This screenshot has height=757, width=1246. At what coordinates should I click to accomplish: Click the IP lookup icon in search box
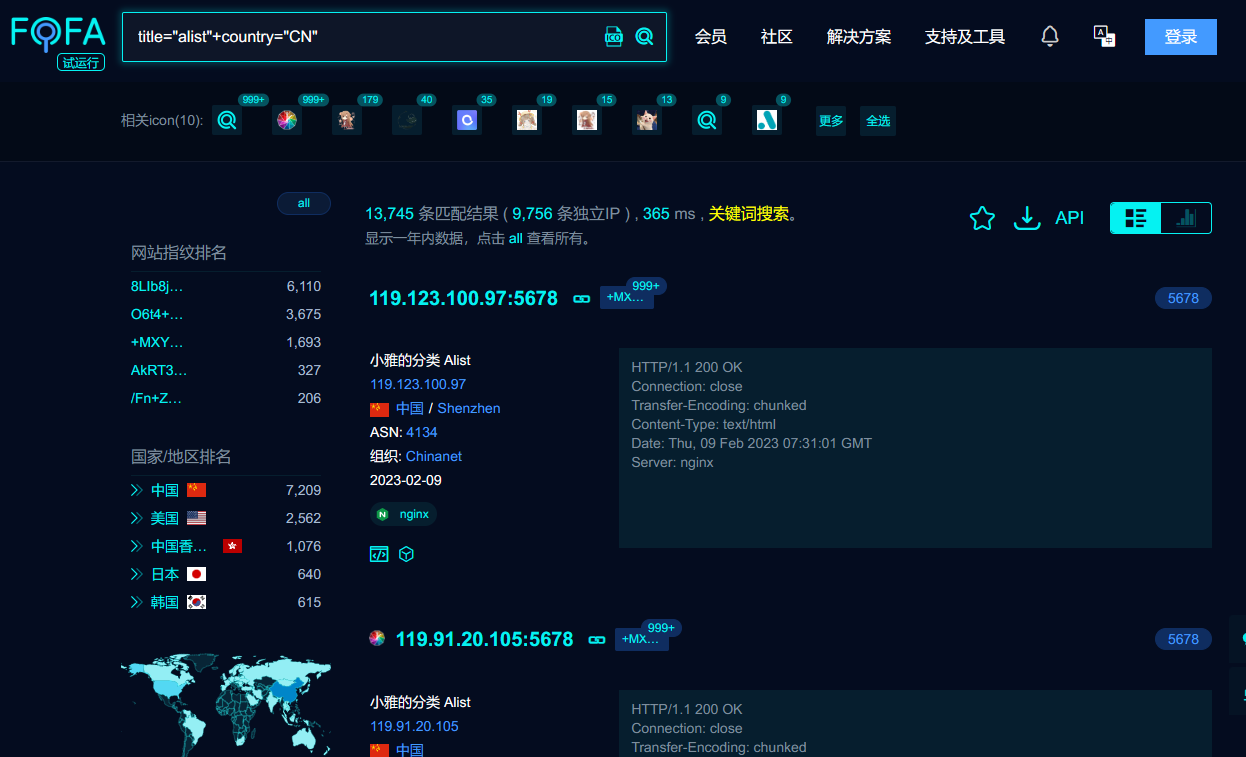614,37
